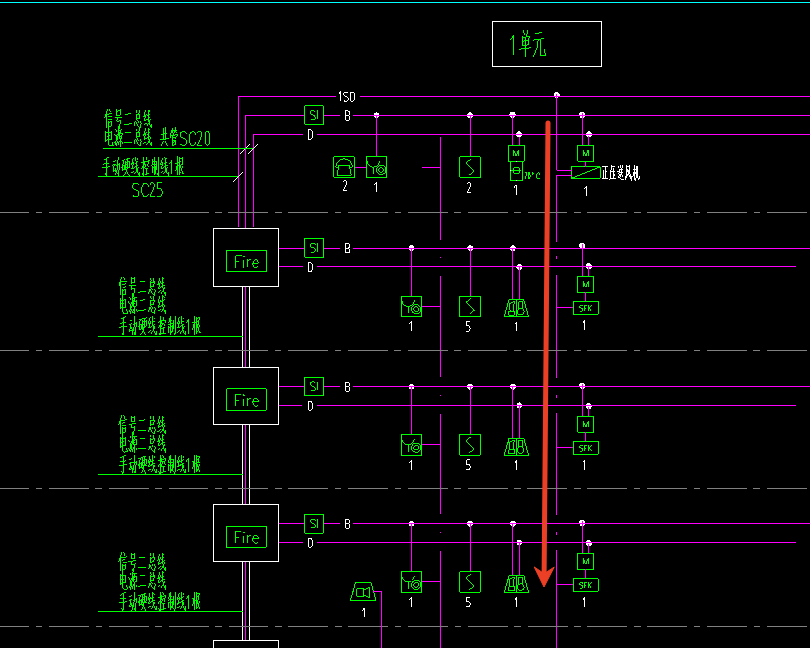Click the sounder strobe symbol in the topmost Fire row
Image resolution: width=810 pixels, height=648 pixels.
[516, 308]
